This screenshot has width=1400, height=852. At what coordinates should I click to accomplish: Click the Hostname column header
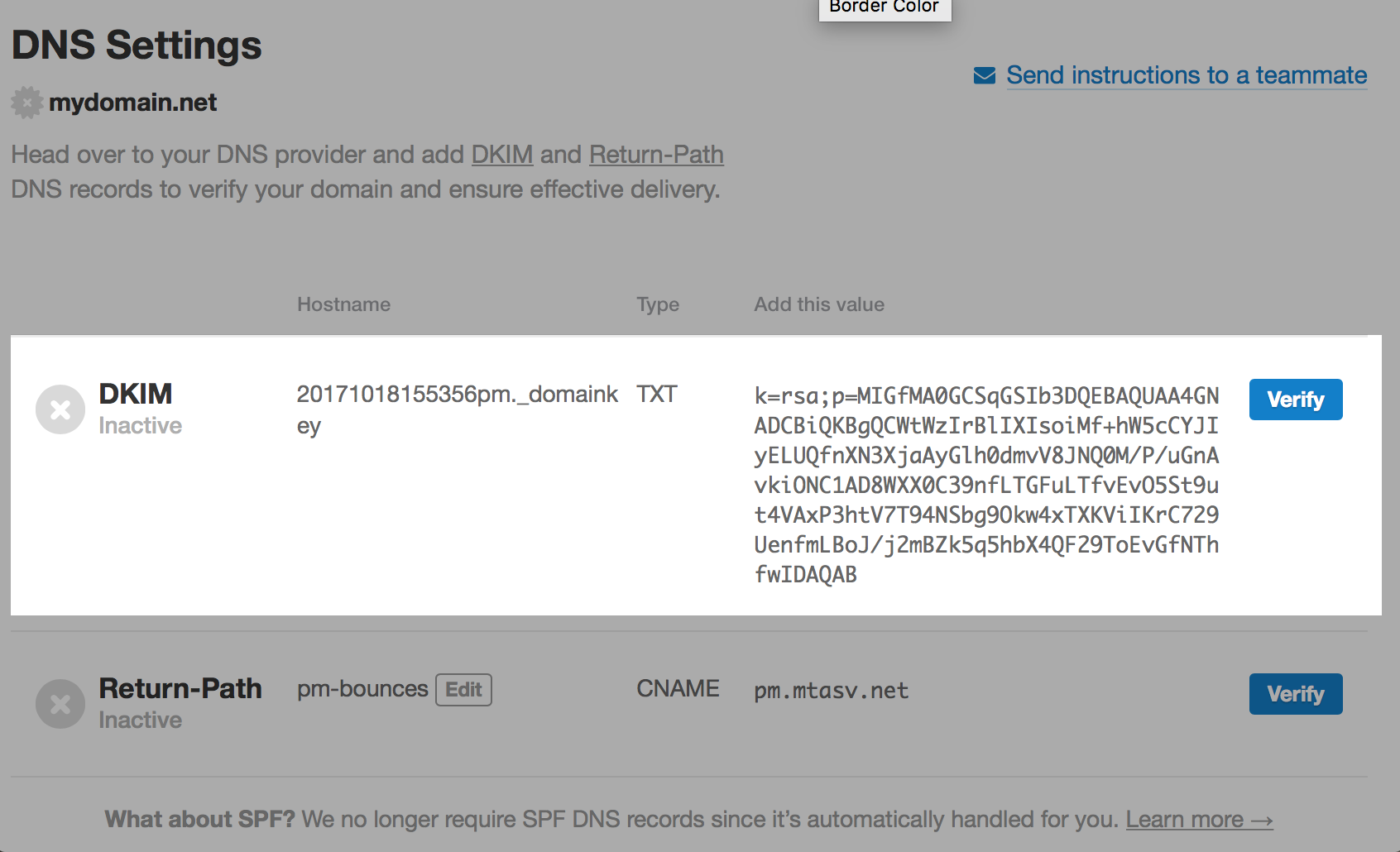click(x=343, y=304)
